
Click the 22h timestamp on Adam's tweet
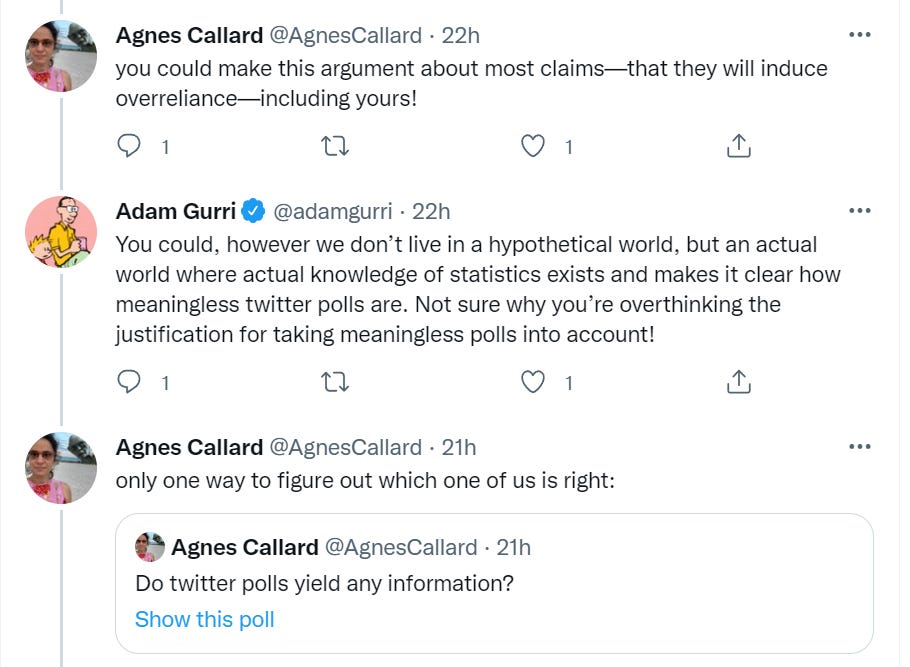point(431,211)
